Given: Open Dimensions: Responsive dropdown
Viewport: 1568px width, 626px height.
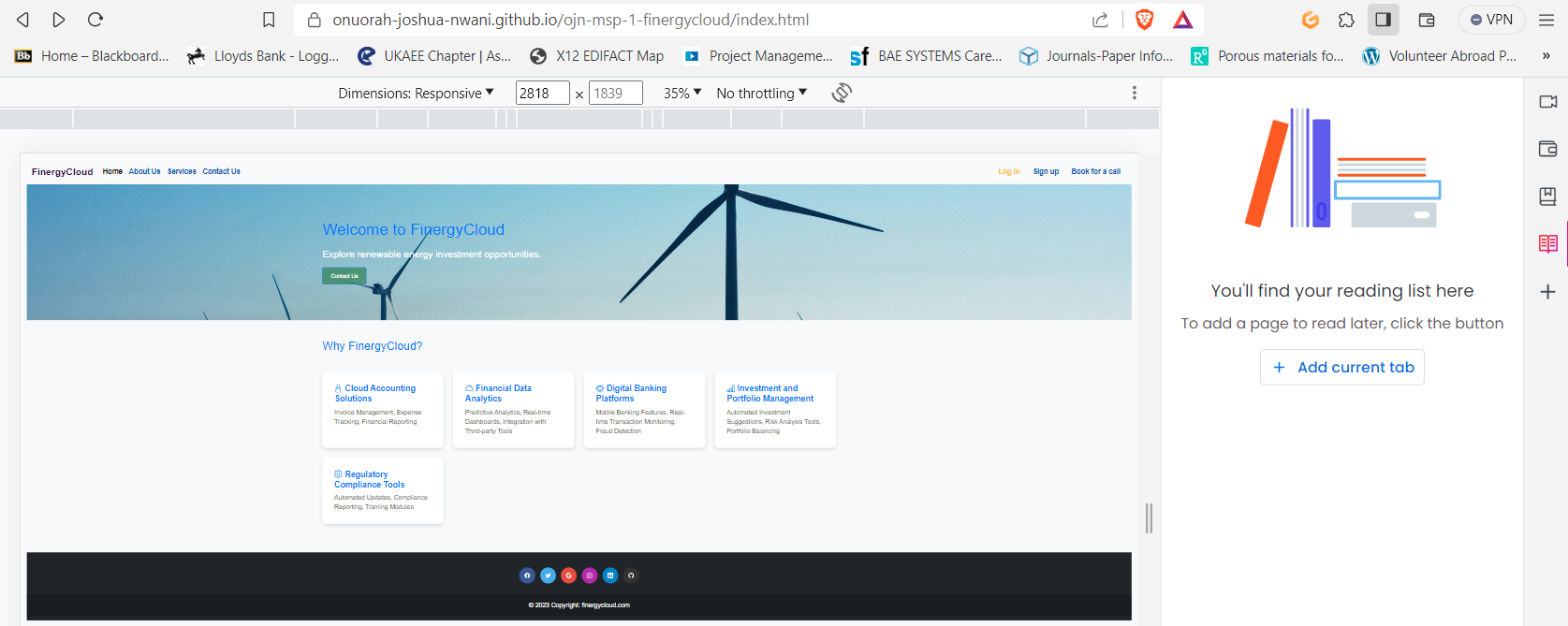Looking at the screenshot, I should [416, 93].
